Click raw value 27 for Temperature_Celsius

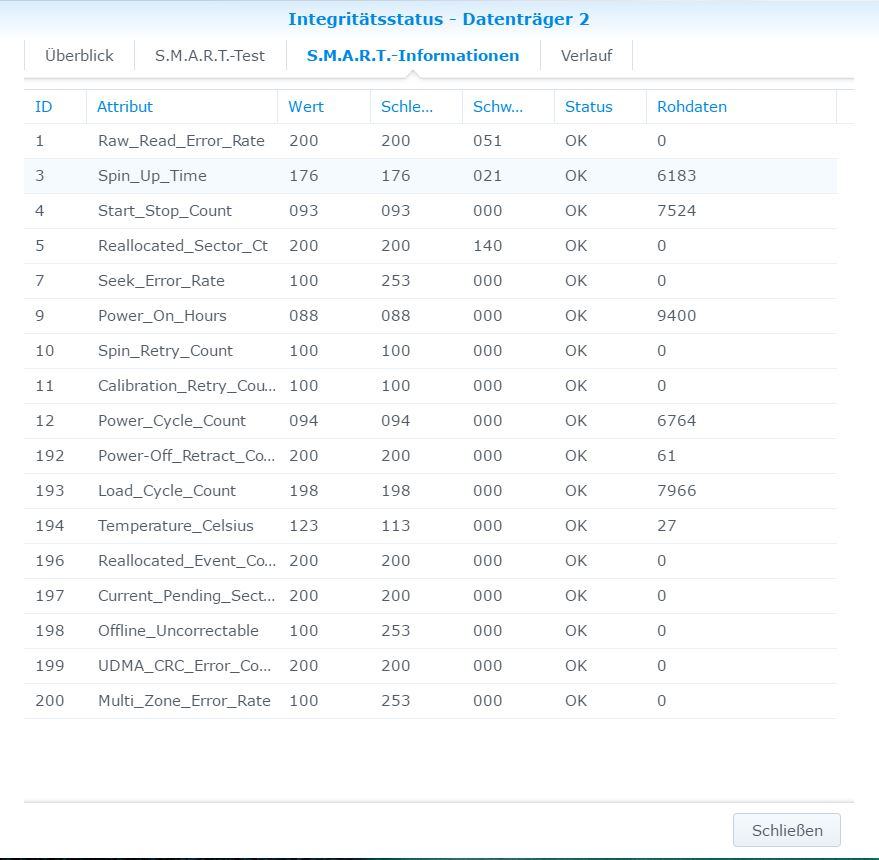(667, 526)
